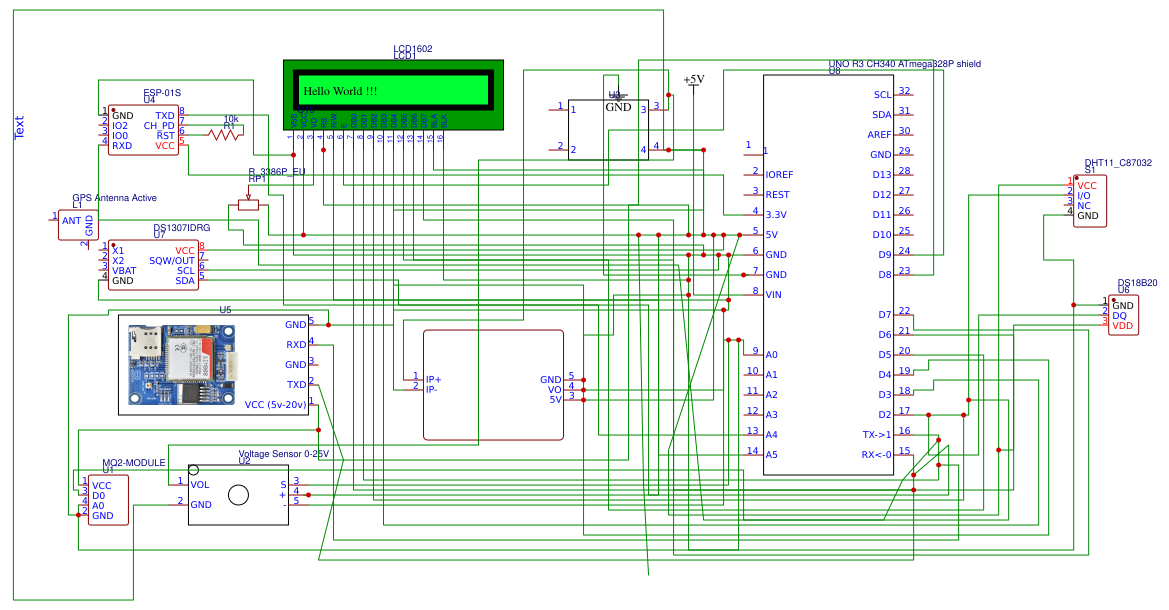Select the ESP-01S module U4
The width and height of the screenshot is (1169, 610).
(144, 130)
